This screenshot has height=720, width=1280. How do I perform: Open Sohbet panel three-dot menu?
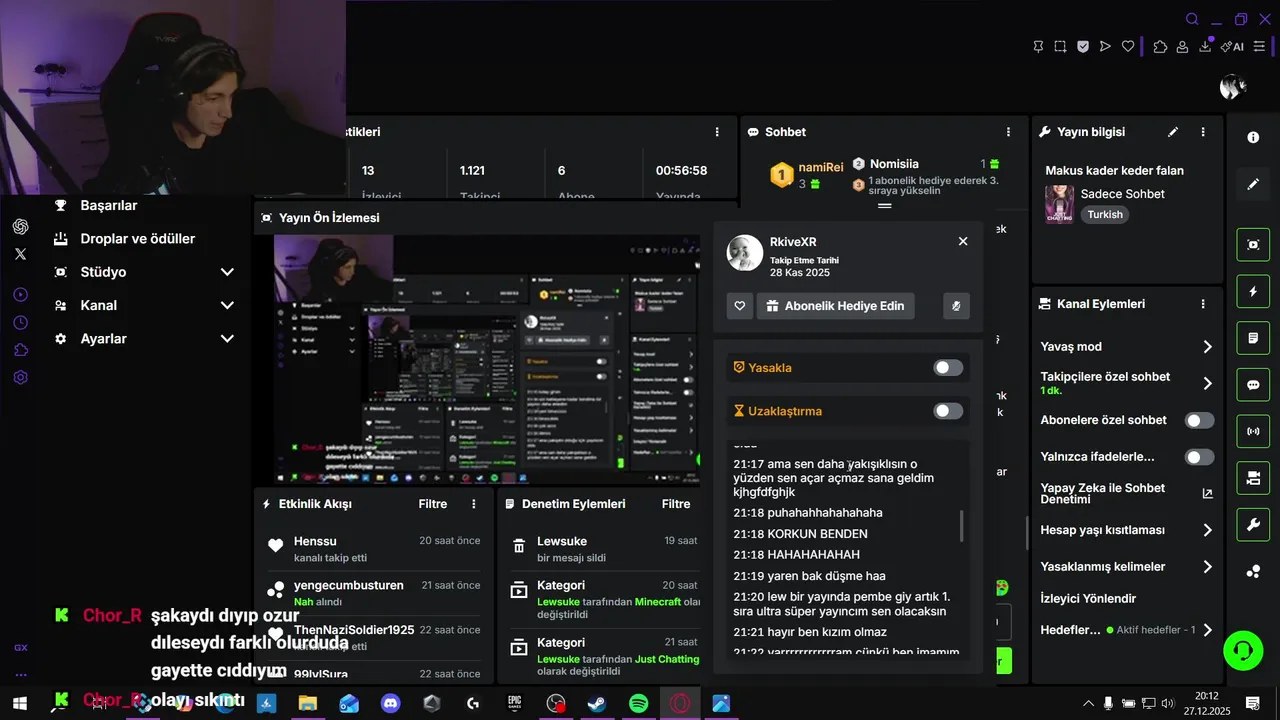(1008, 132)
